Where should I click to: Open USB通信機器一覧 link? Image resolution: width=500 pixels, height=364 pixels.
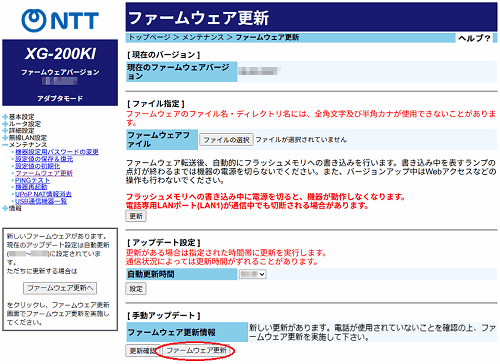(41, 201)
